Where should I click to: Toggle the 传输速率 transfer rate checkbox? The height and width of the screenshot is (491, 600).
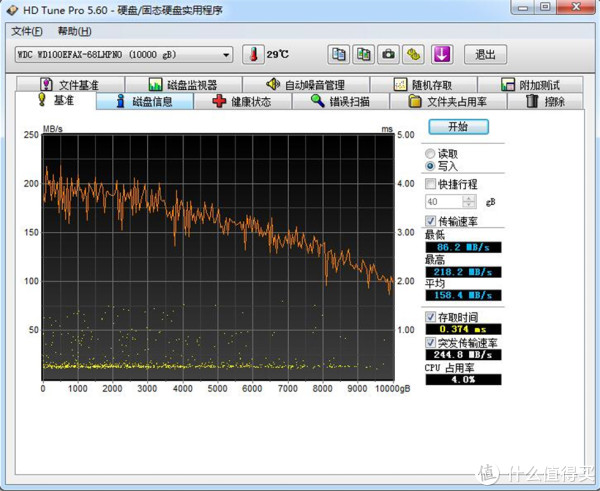click(430, 221)
